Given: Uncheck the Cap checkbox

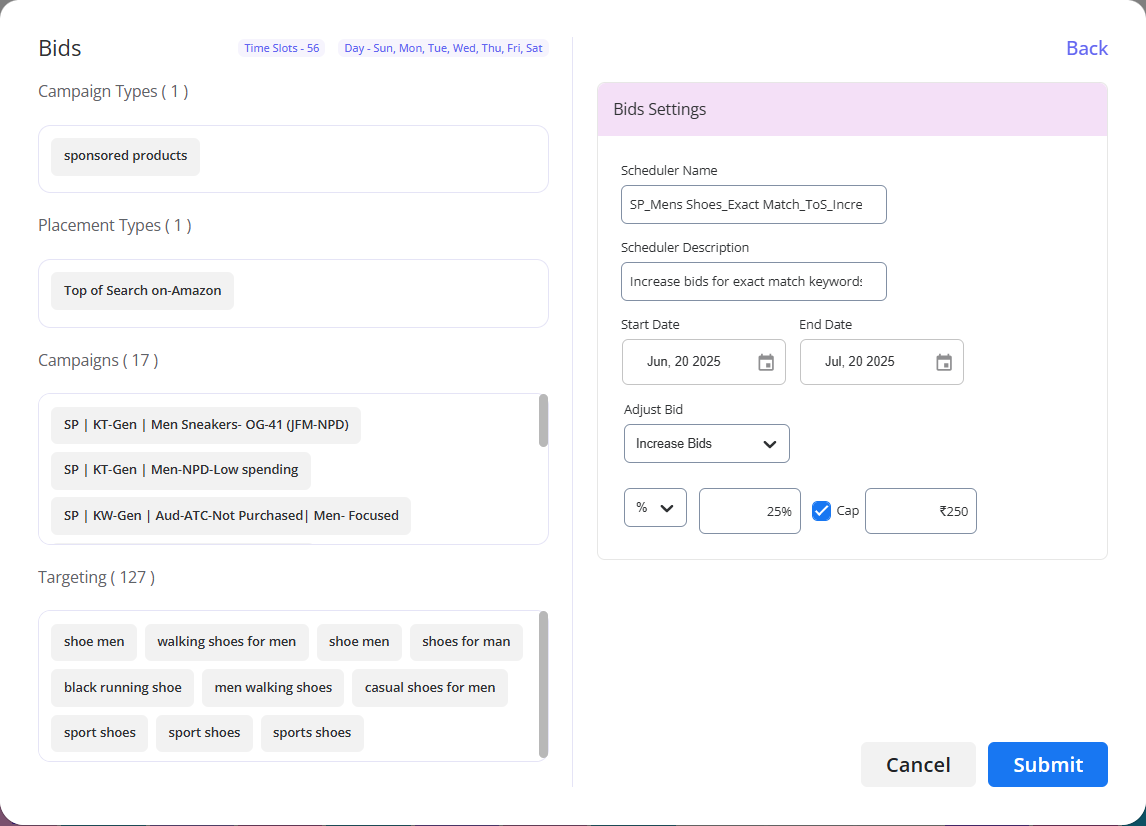Looking at the screenshot, I should 821,510.
